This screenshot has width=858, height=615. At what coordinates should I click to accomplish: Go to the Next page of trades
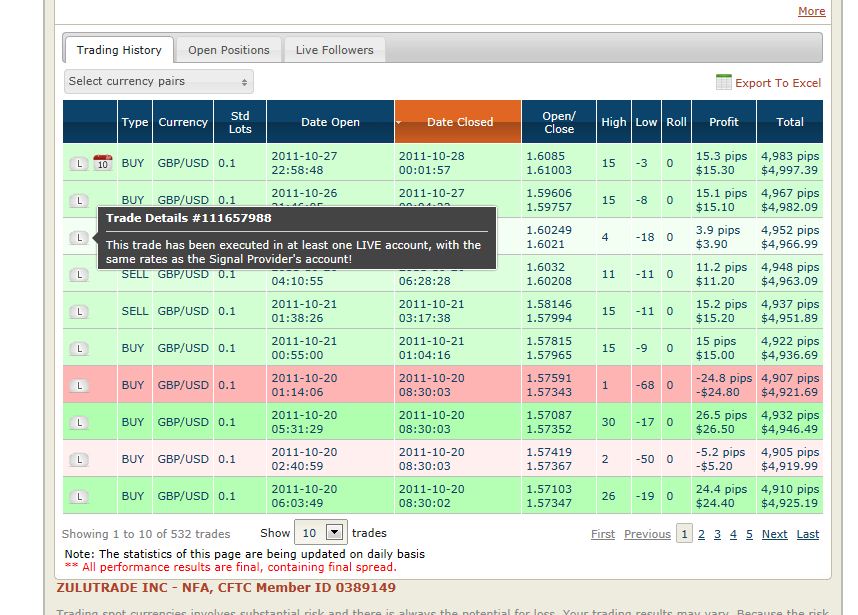point(774,534)
